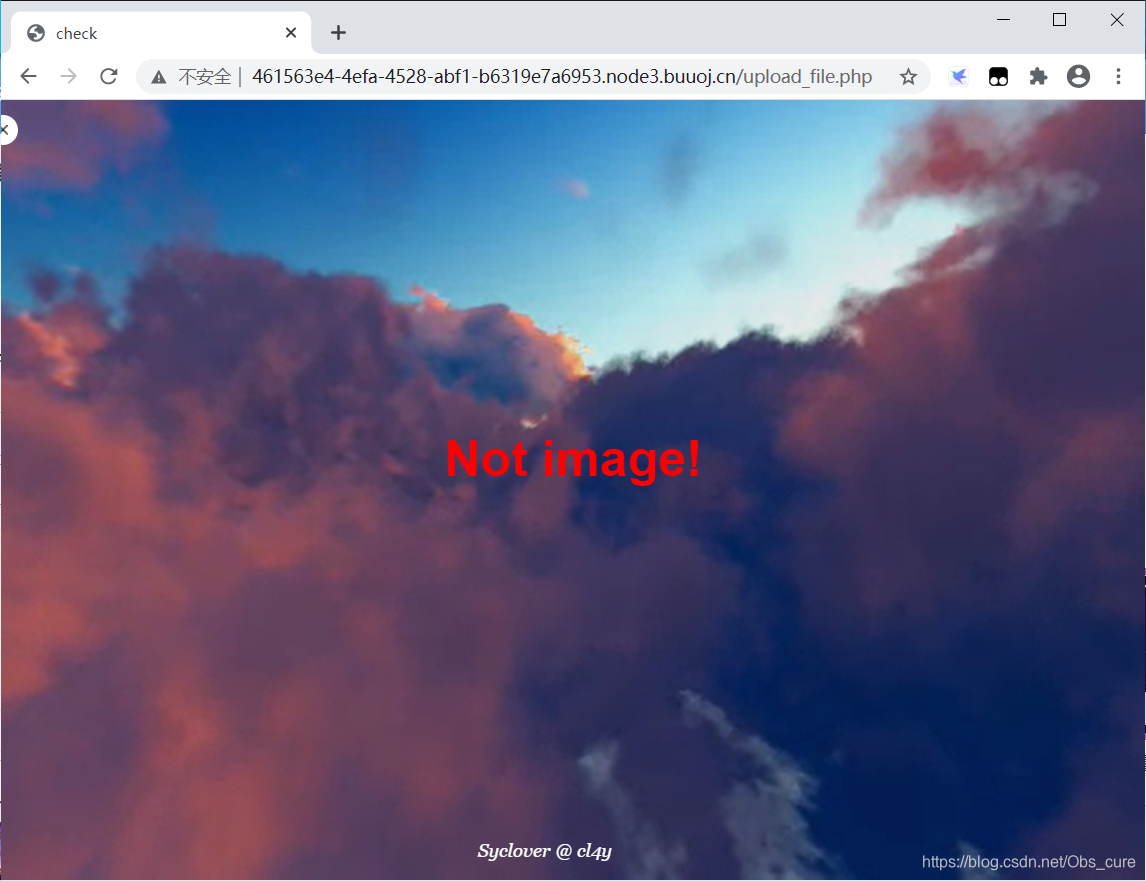Image resolution: width=1146 pixels, height=881 pixels.
Task: Open a new tab with plus button
Action: 338,33
